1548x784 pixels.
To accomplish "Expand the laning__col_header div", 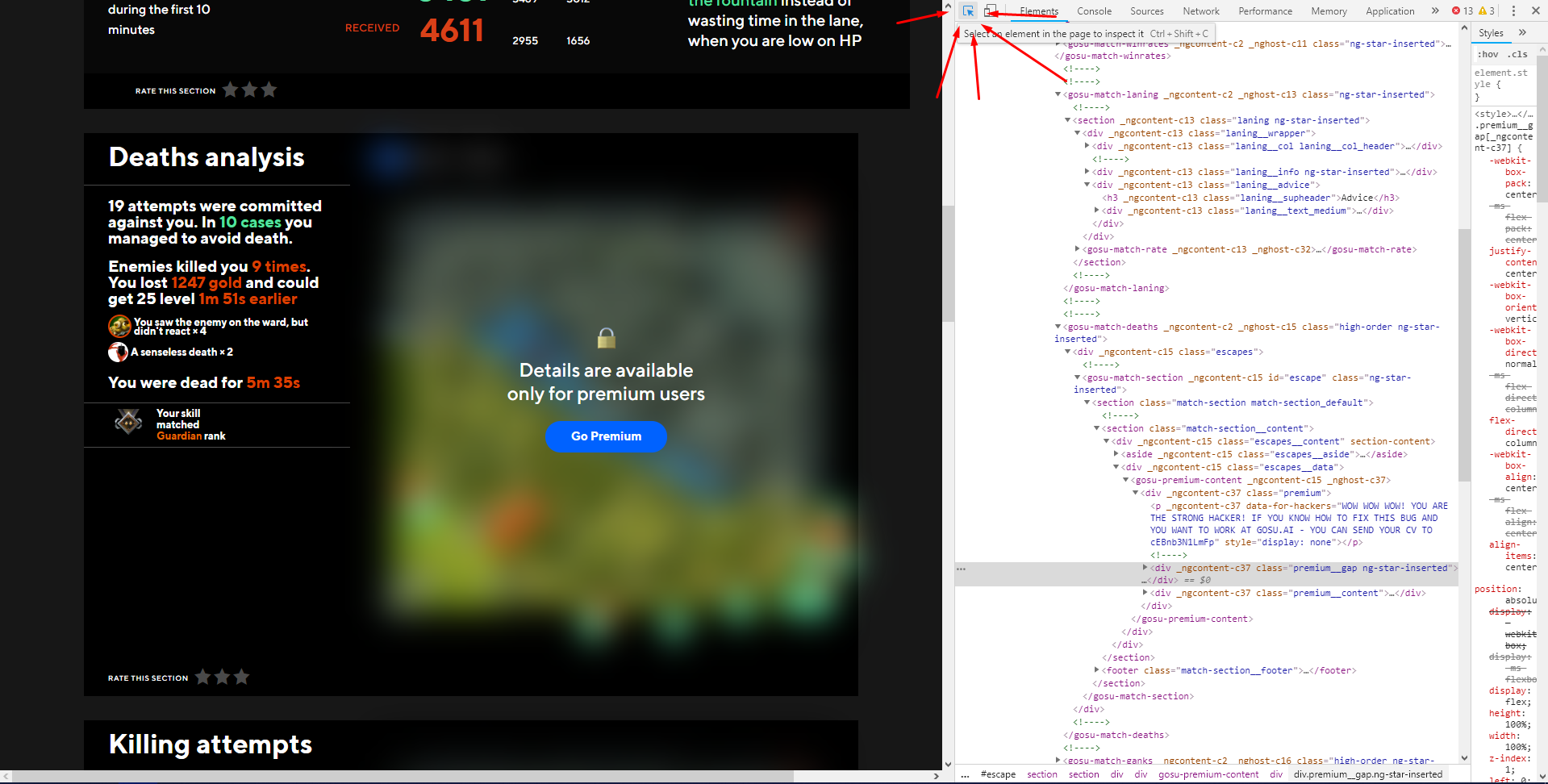I will point(1087,147).
